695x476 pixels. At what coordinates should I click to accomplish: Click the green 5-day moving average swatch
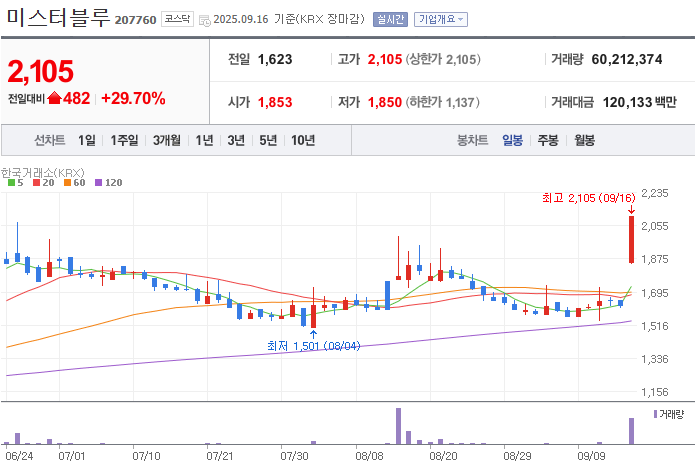coord(12,183)
